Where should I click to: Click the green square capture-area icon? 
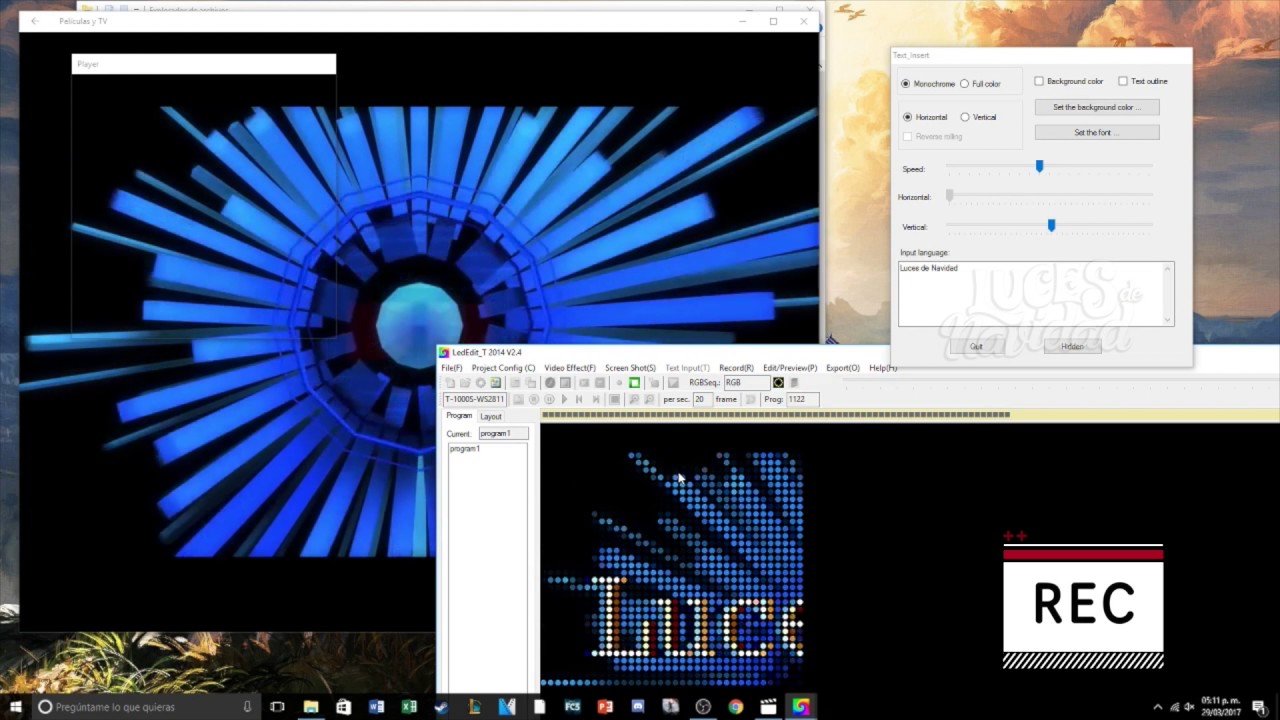634,383
